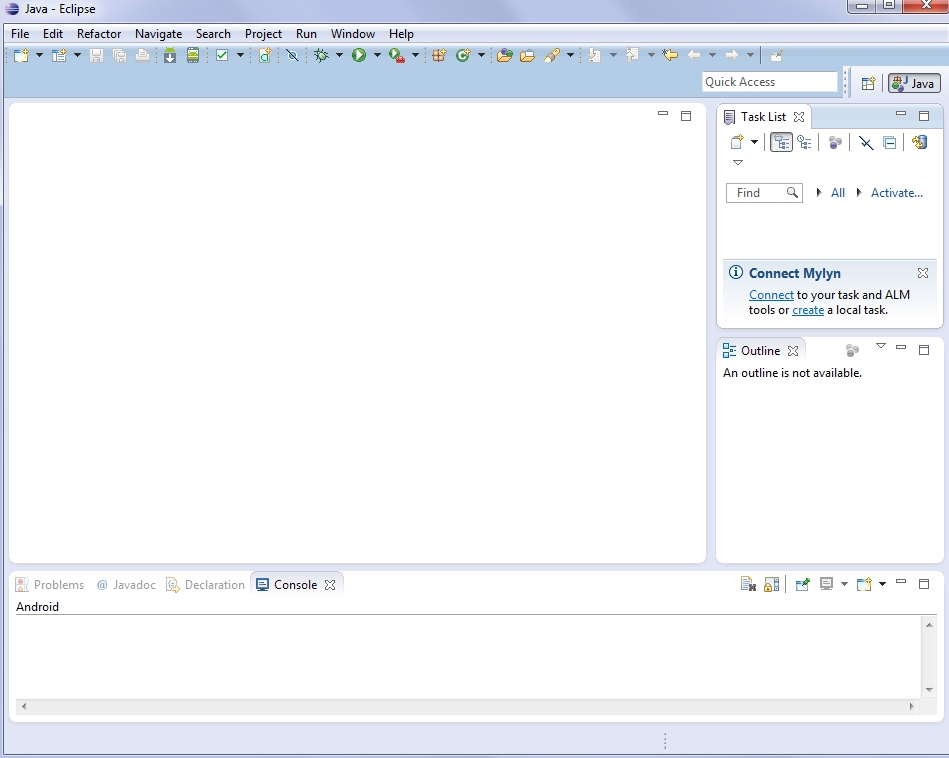Viewport: 949px width, 758px height.
Task: Click the Search flashlight icon
Action: tap(552, 56)
